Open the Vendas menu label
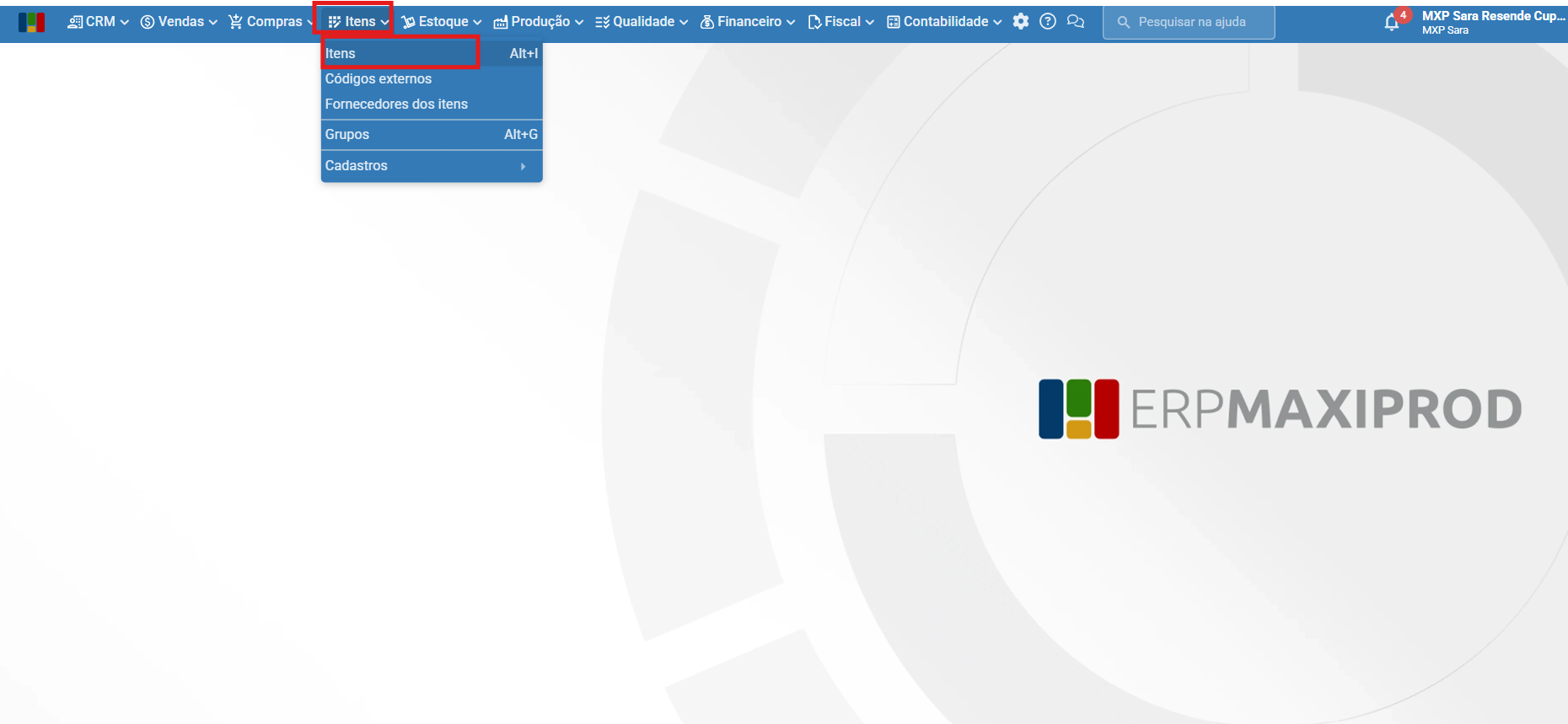This screenshot has width=1568, height=724. click(x=181, y=22)
